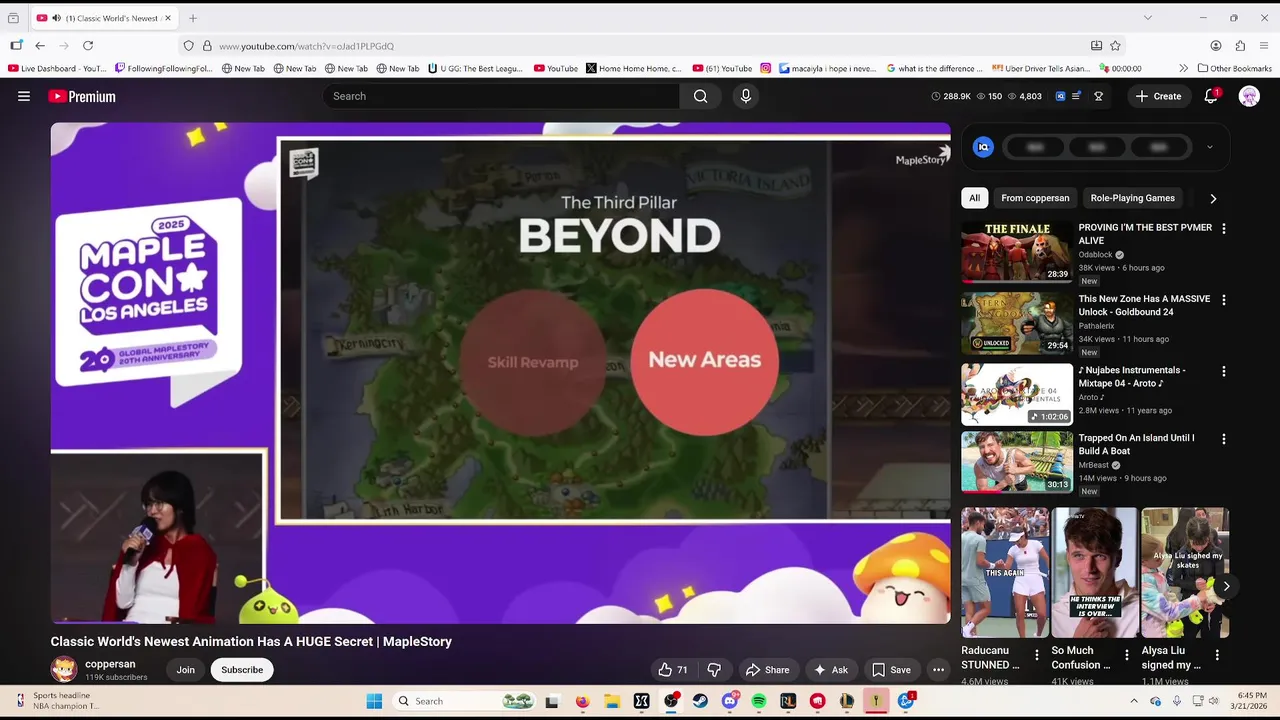Screen dimensions: 1280x720
Task: Dislike the video with thumbs down
Action: pos(714,670)
